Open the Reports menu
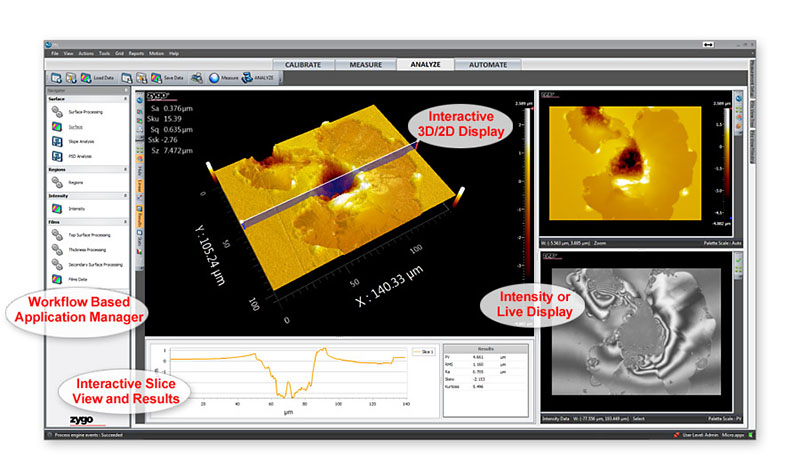Image resolution: width=800 pixels, height=476 pixels. click(136, 52)
